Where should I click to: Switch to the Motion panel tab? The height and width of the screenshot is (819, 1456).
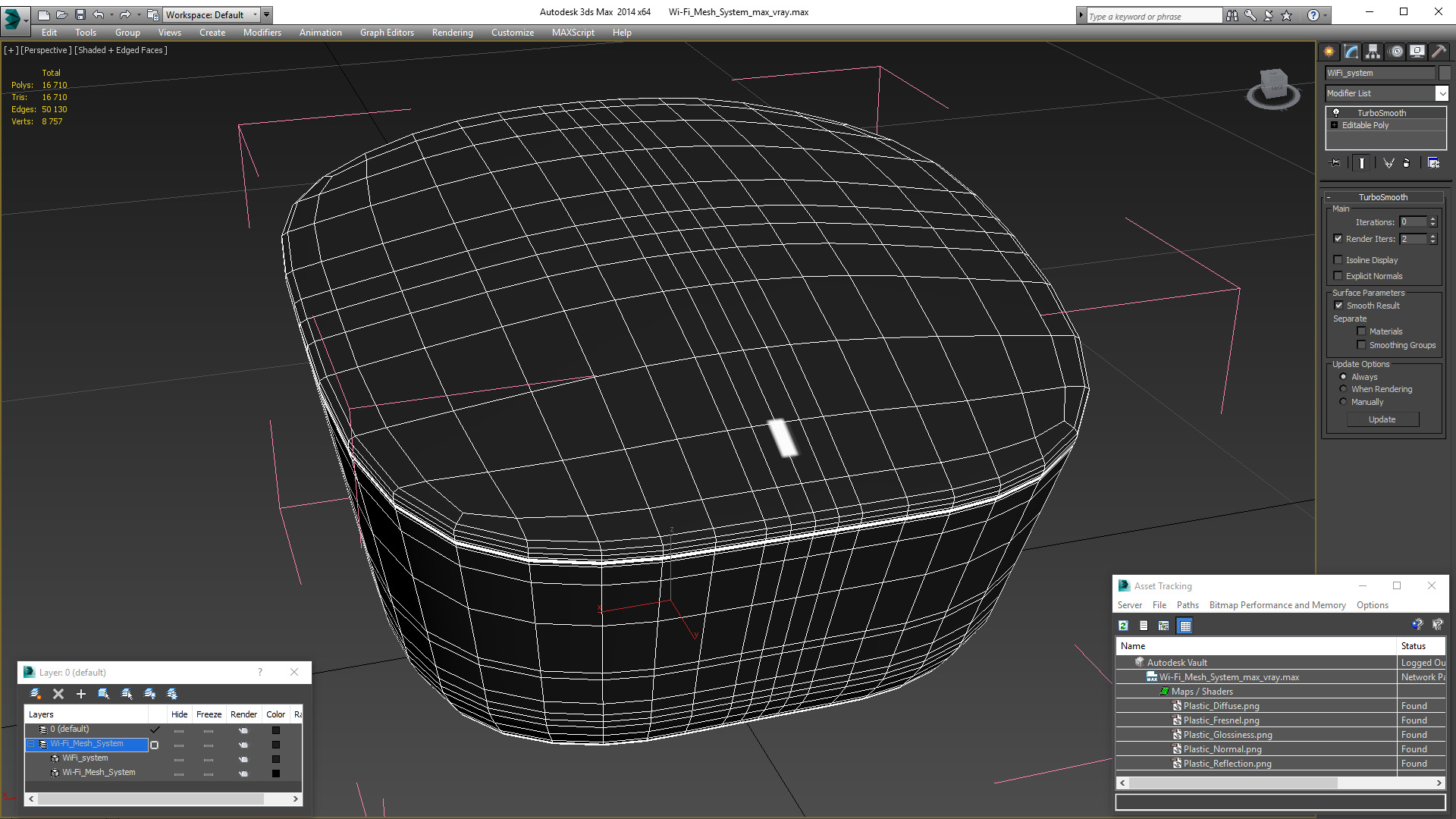(x=1395, y=52)
